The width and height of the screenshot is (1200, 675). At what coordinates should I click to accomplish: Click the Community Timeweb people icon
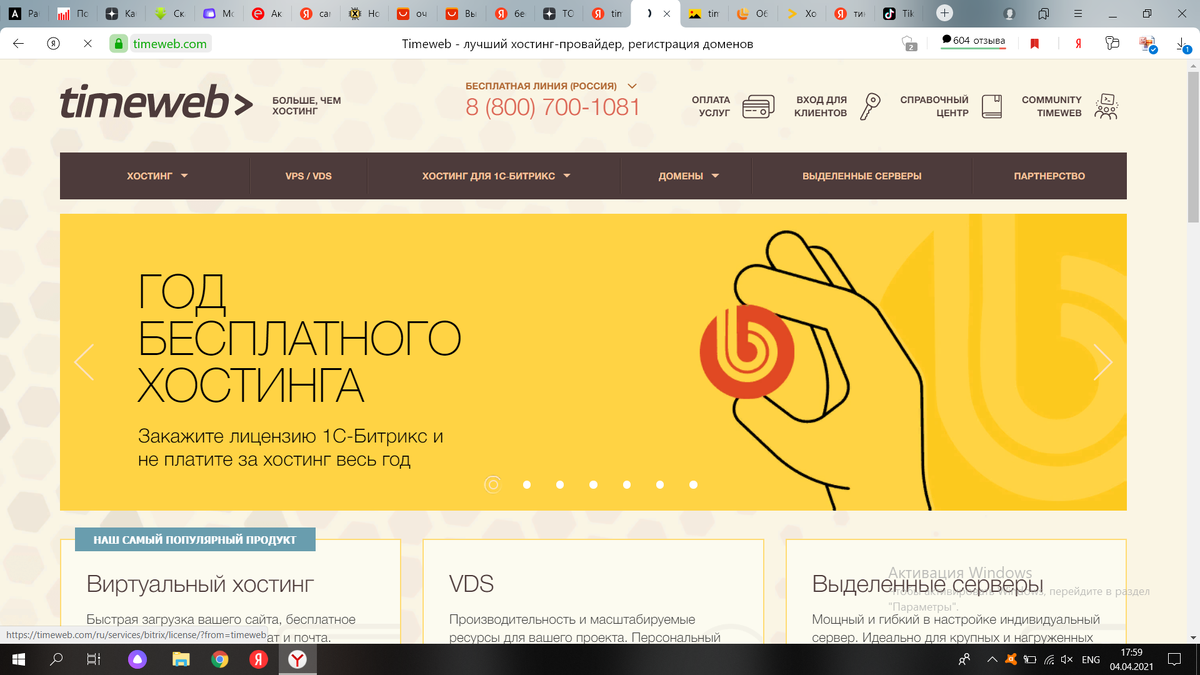(x=1105, y=106)
